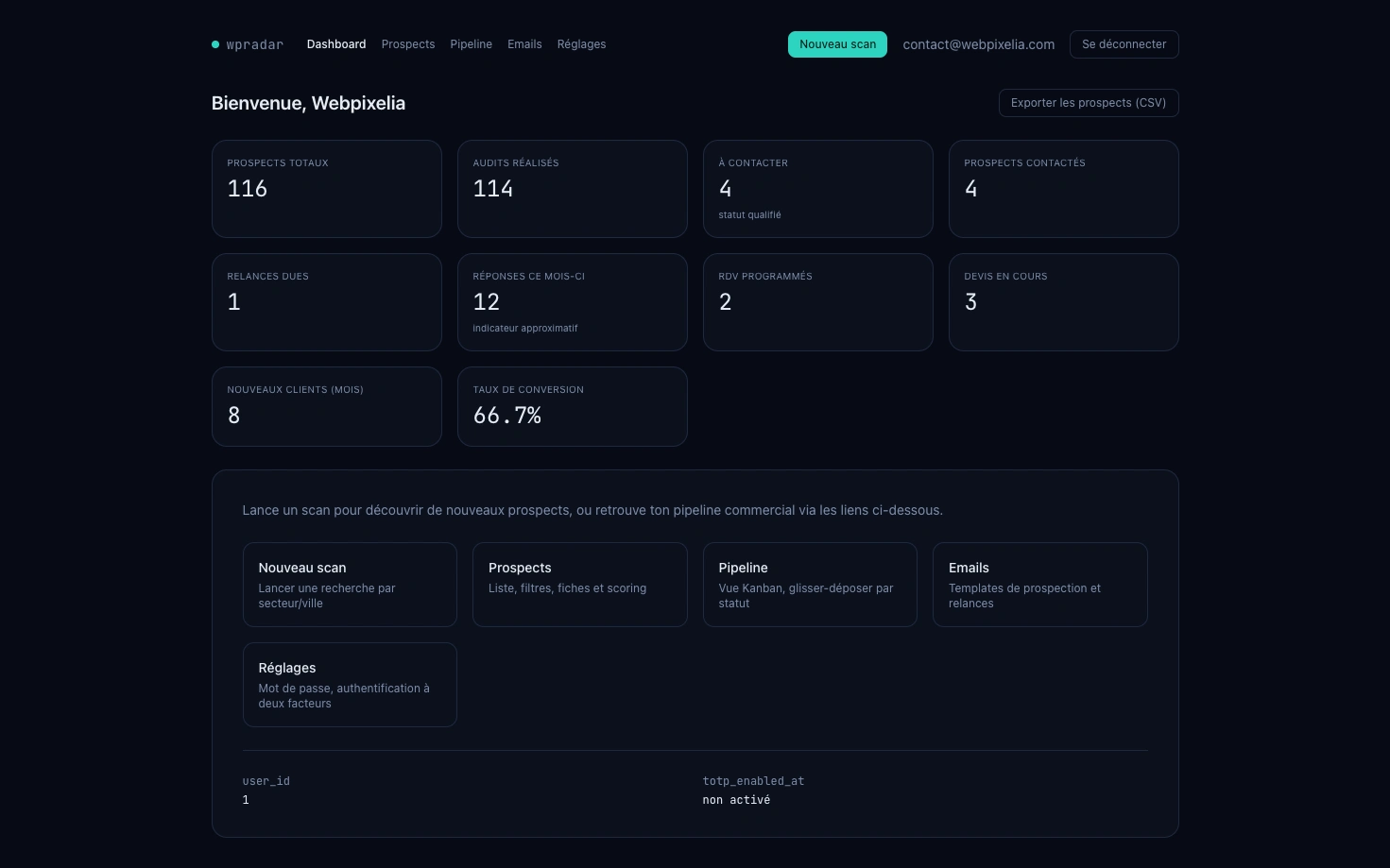
Task: Click the wpradar logo
Action: tap(248, 44)
